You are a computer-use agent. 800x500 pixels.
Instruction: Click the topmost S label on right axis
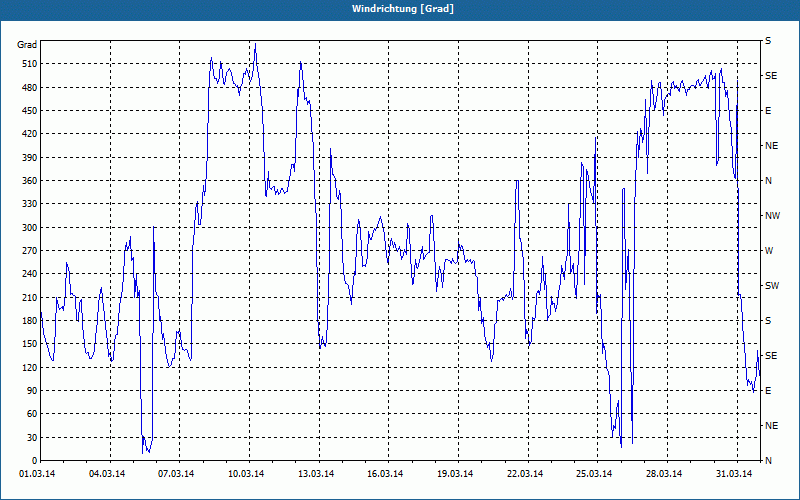(768, 41)
